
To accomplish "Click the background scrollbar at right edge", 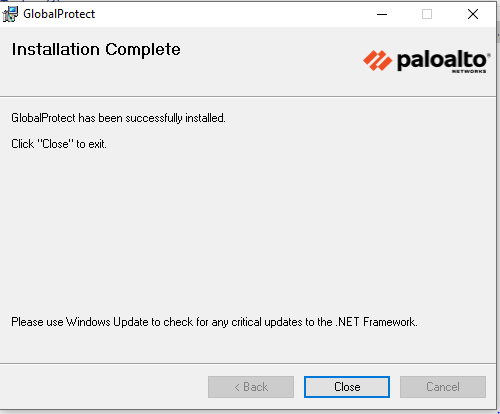I will point(498,33).
